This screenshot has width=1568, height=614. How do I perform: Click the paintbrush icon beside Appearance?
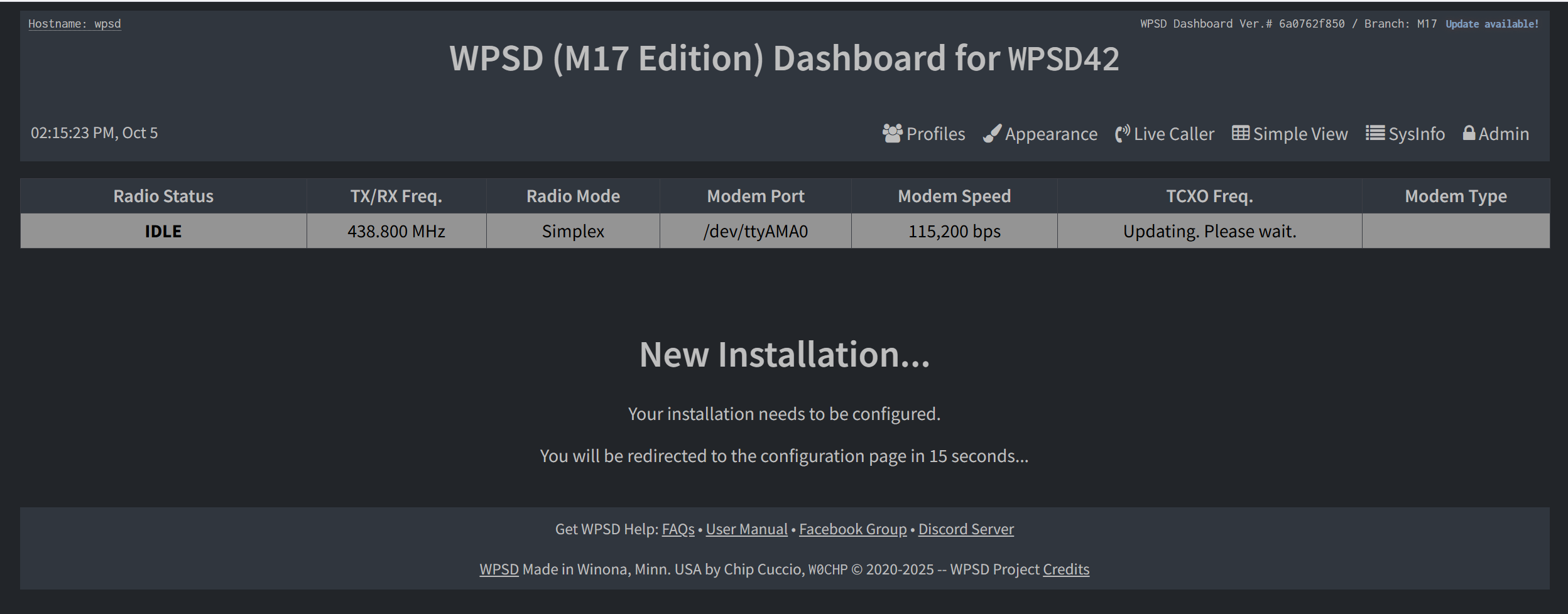tap(993, 133)
